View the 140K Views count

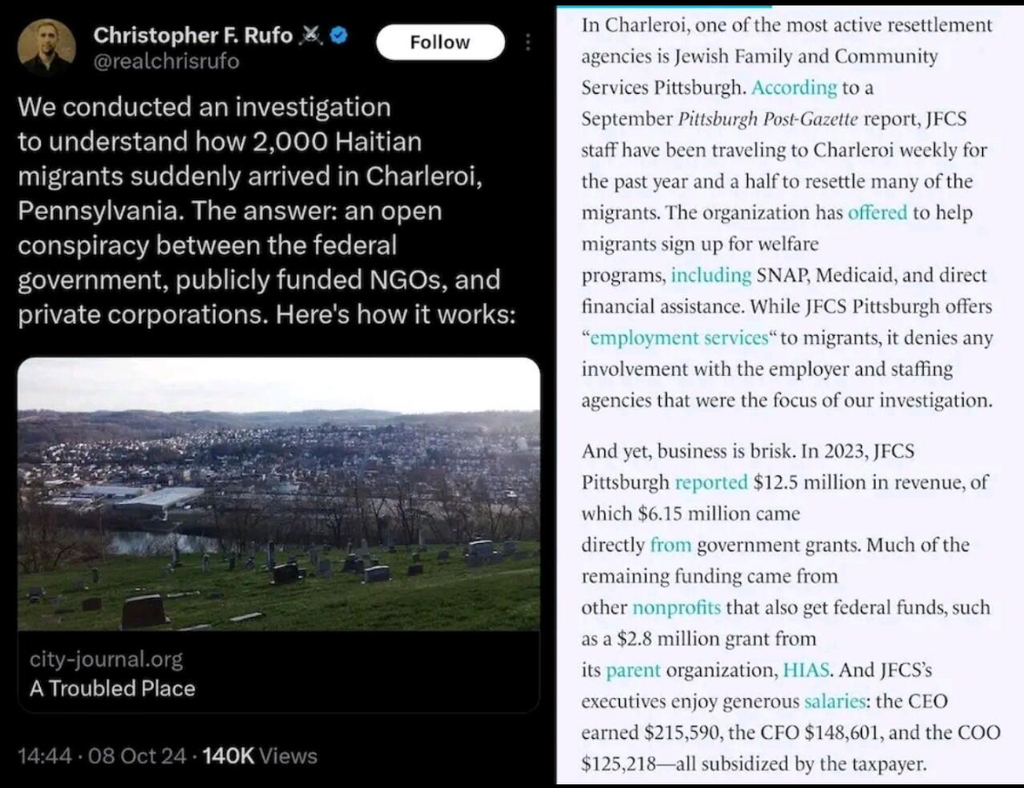pos(259,755)
